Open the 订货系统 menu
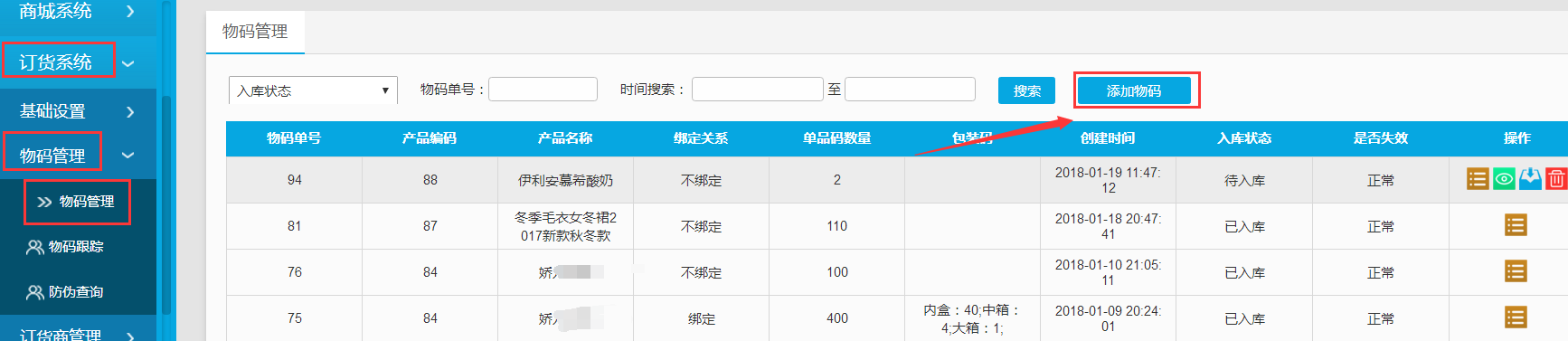 click(x=56, y=62)
